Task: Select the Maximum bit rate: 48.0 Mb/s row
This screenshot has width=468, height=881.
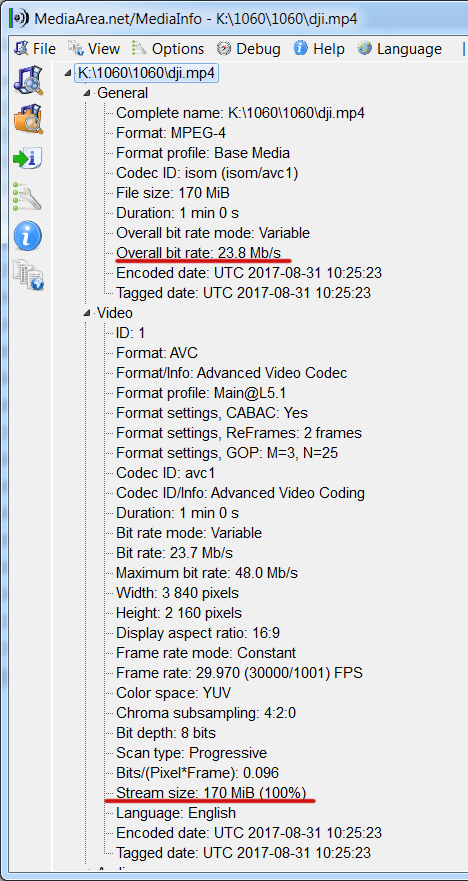Action: 207,573
